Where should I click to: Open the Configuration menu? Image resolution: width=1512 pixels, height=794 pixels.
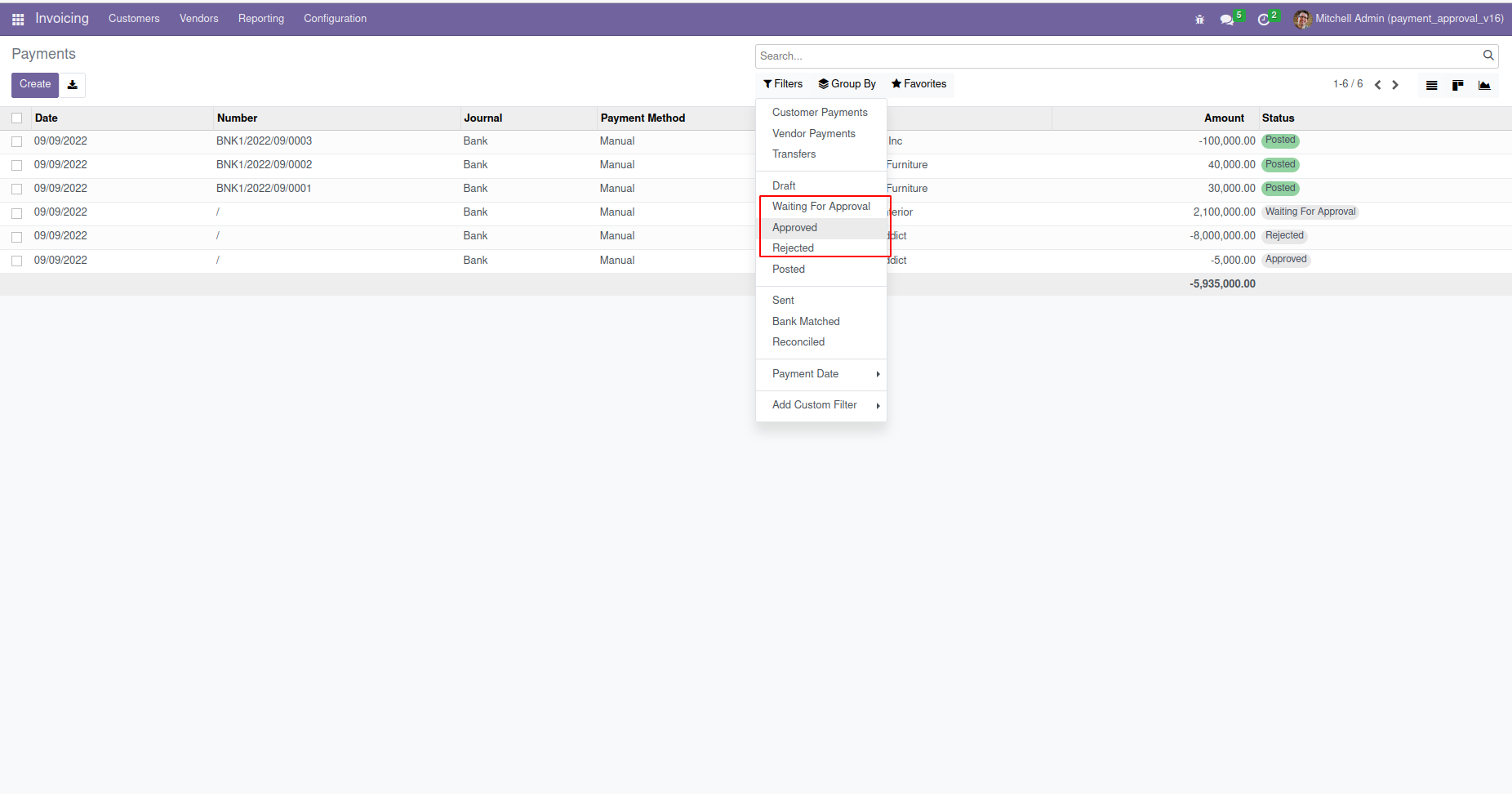pyautogui.click(x=335, y=19)
